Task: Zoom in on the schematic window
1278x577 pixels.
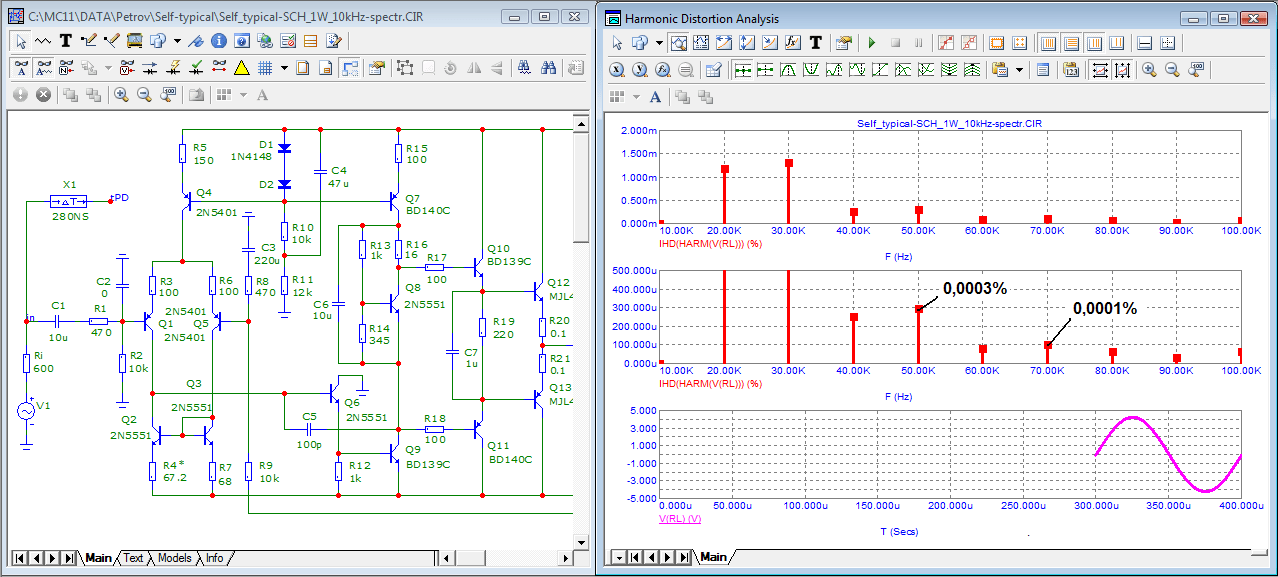Action: (x=121, y=94)
